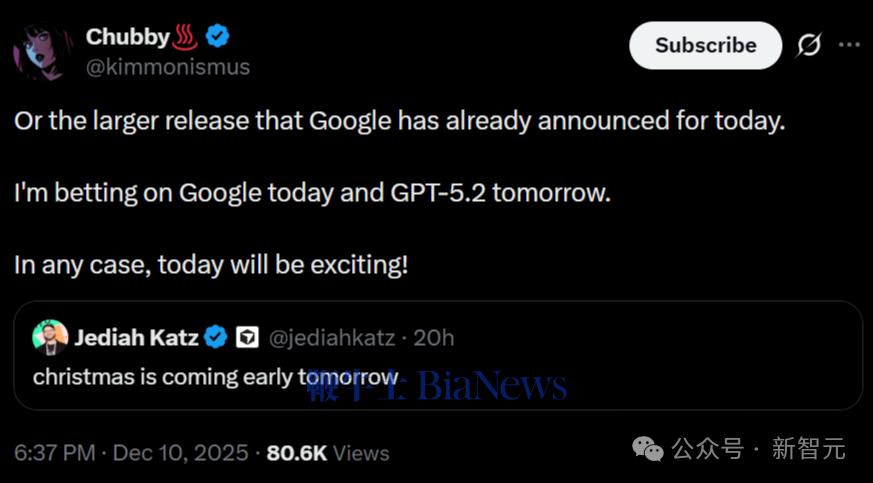Click the main tweet text about GPT-5.2
Image resolution: width=873 pixels, height=483 pixels.
312,193
